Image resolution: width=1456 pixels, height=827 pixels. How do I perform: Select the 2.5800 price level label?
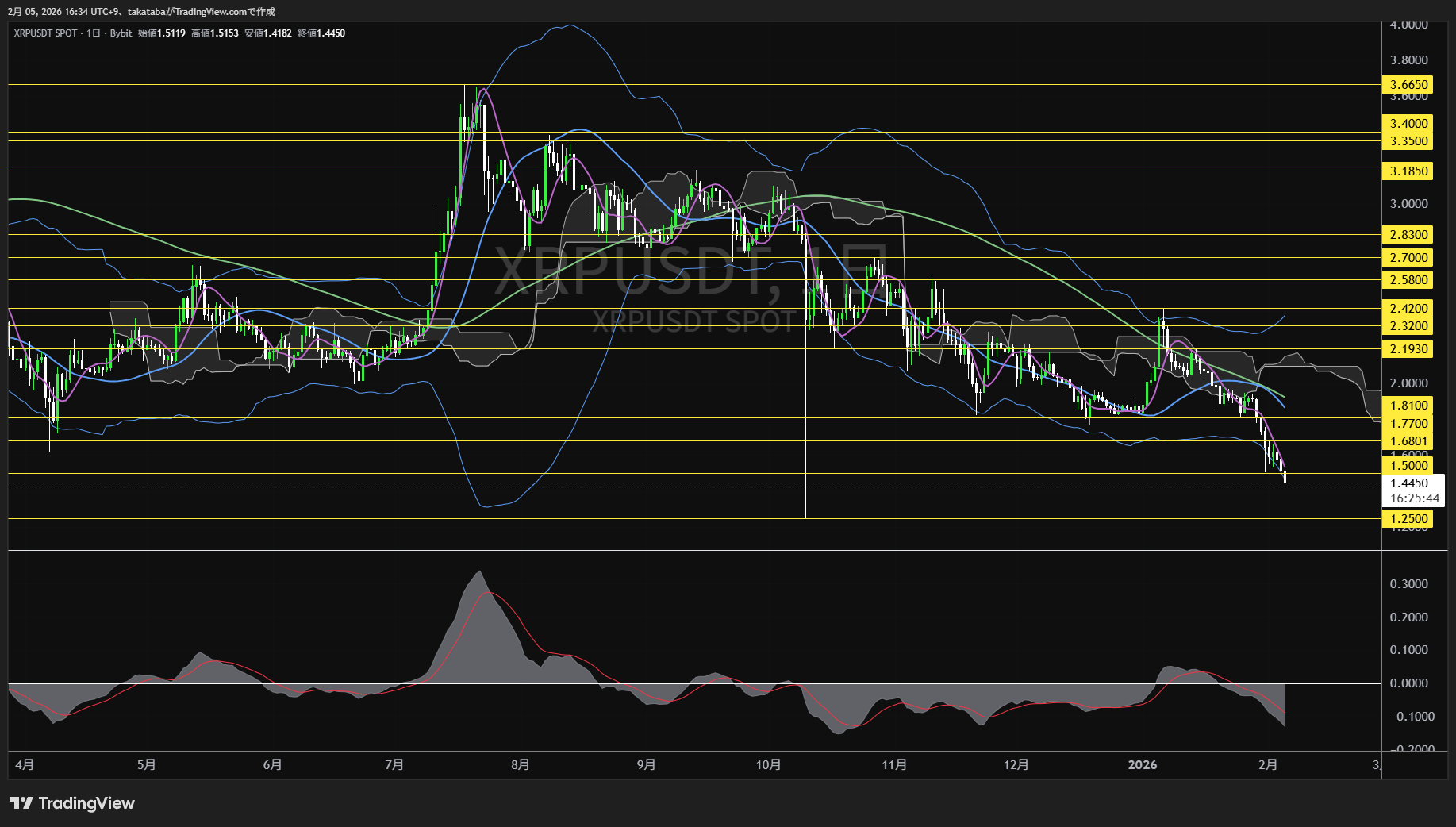tap(1408, 280)
